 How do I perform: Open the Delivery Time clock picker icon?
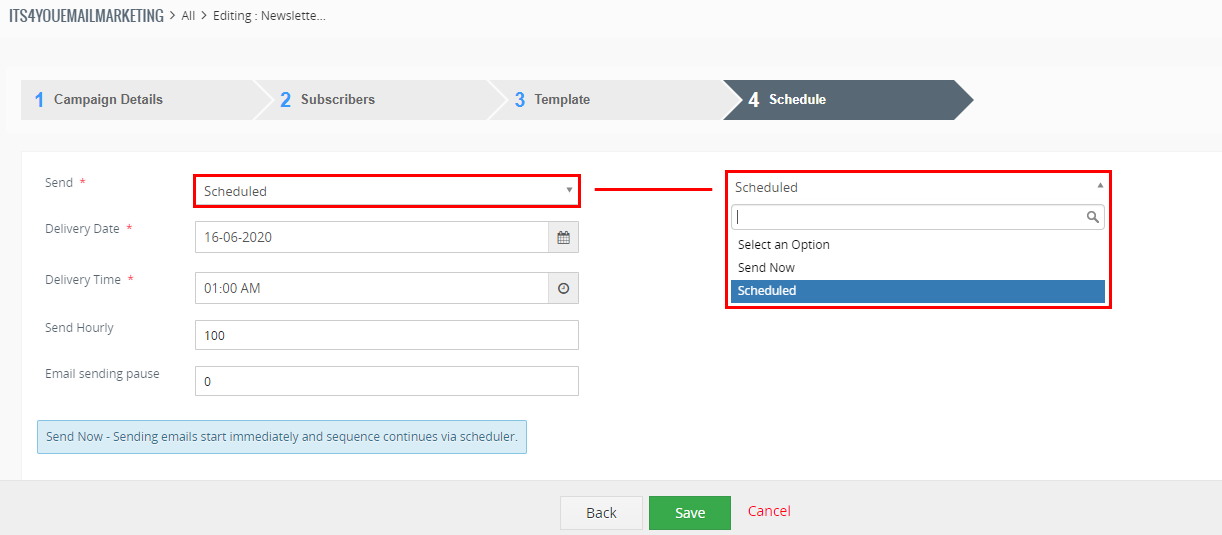point(563,288)
